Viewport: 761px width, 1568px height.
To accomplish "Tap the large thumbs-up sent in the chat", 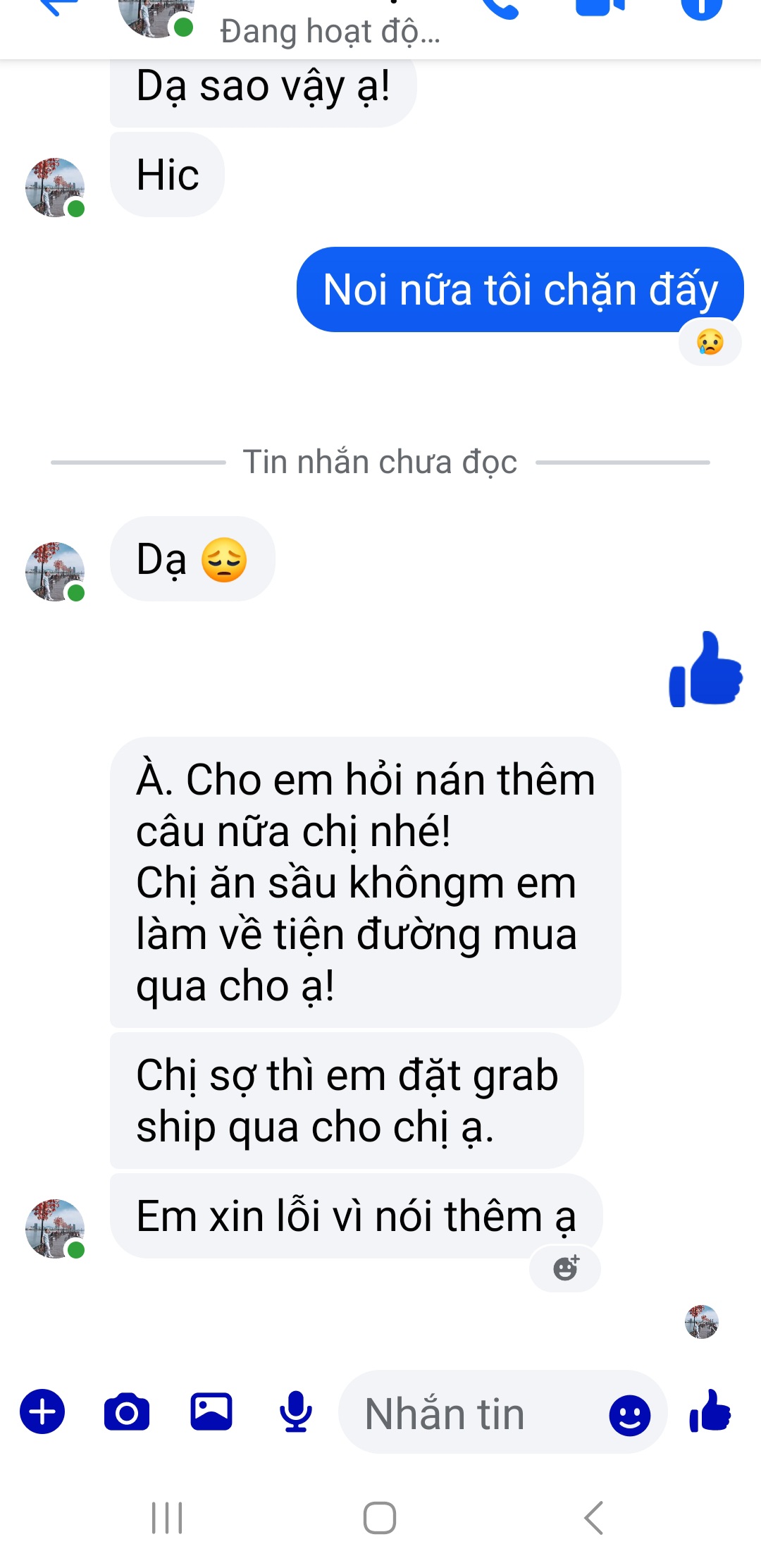I will point(705,668).
